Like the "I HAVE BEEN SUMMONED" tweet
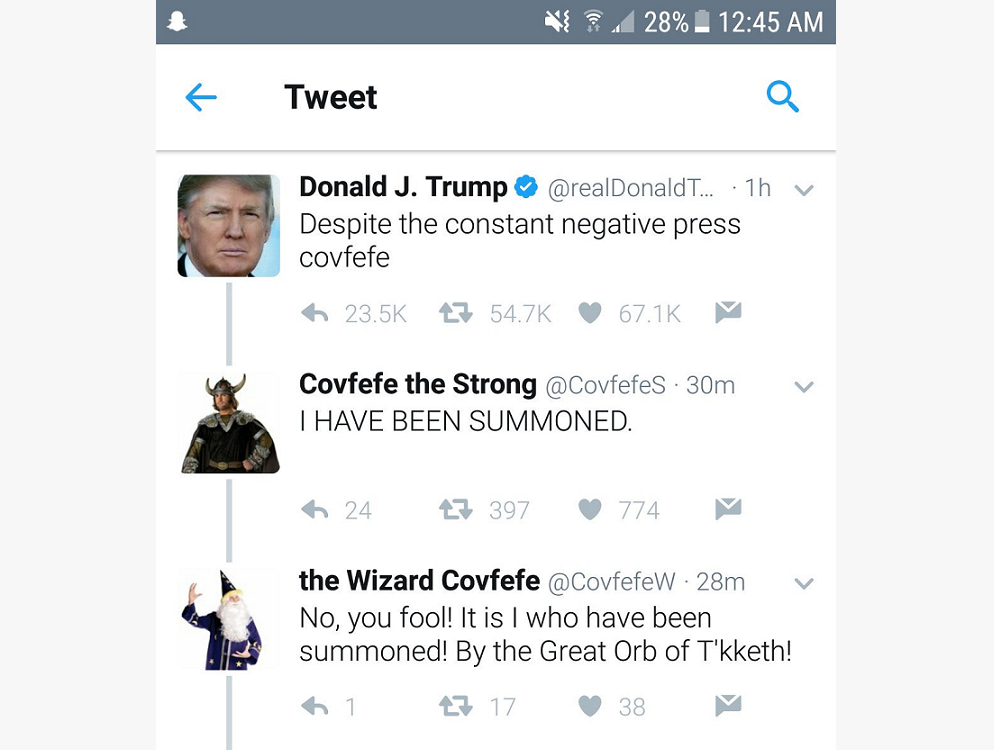The width and height of the screenshot is (994, 750). (x=590, y=510)
